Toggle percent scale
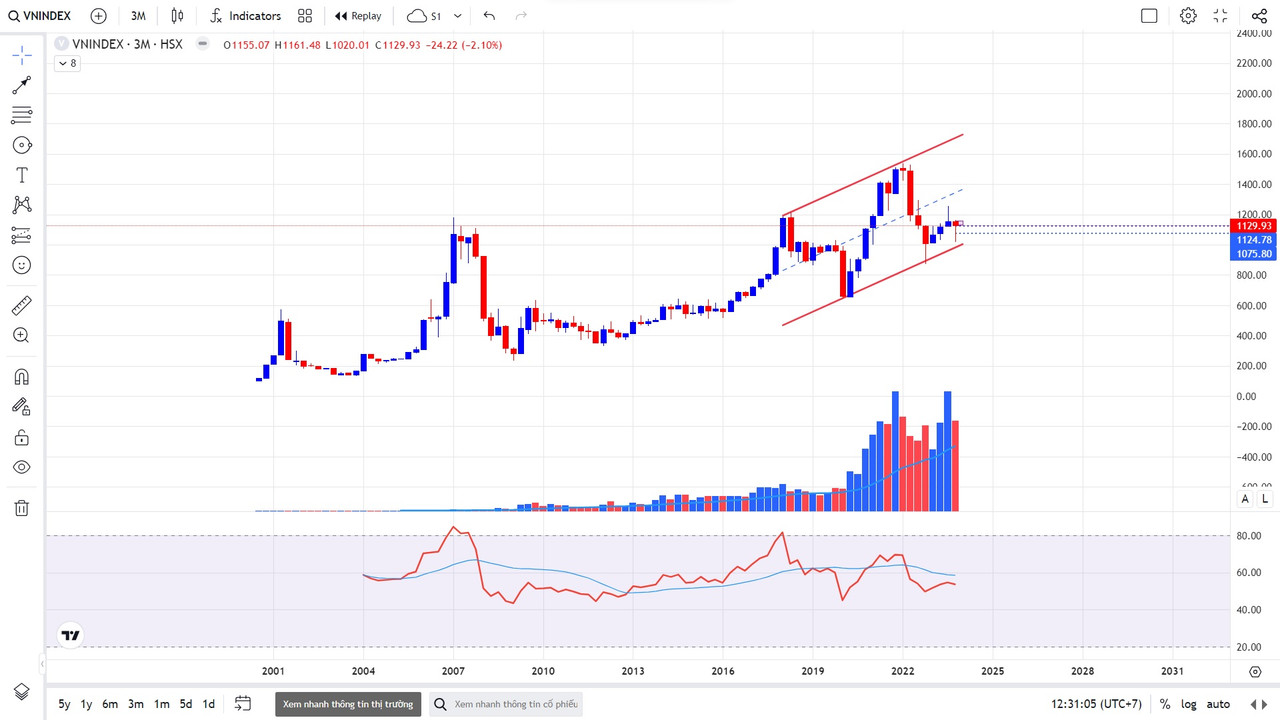 (x=1165, y=704)
